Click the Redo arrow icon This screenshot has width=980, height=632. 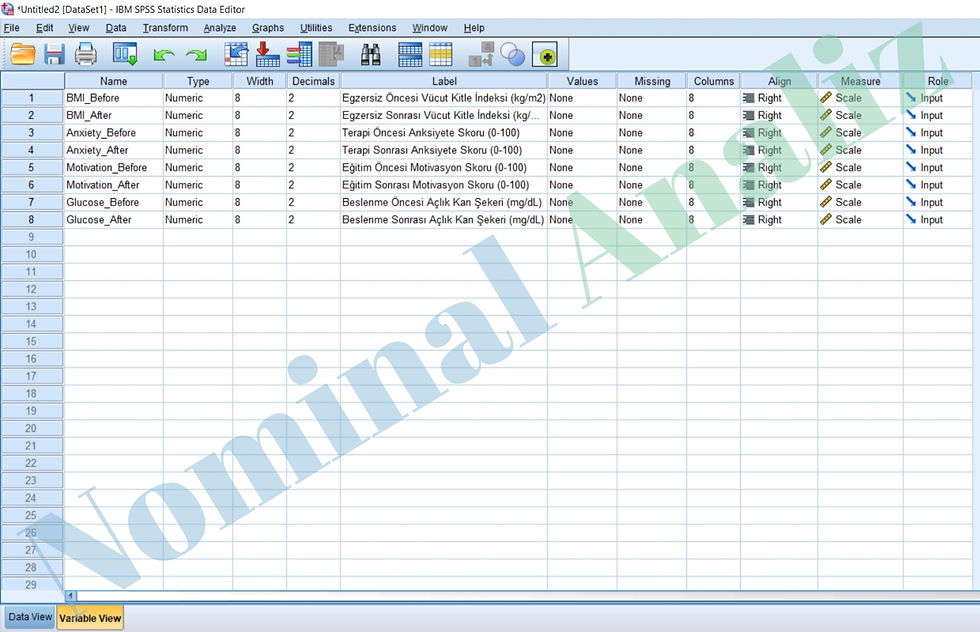coord(196,55)
